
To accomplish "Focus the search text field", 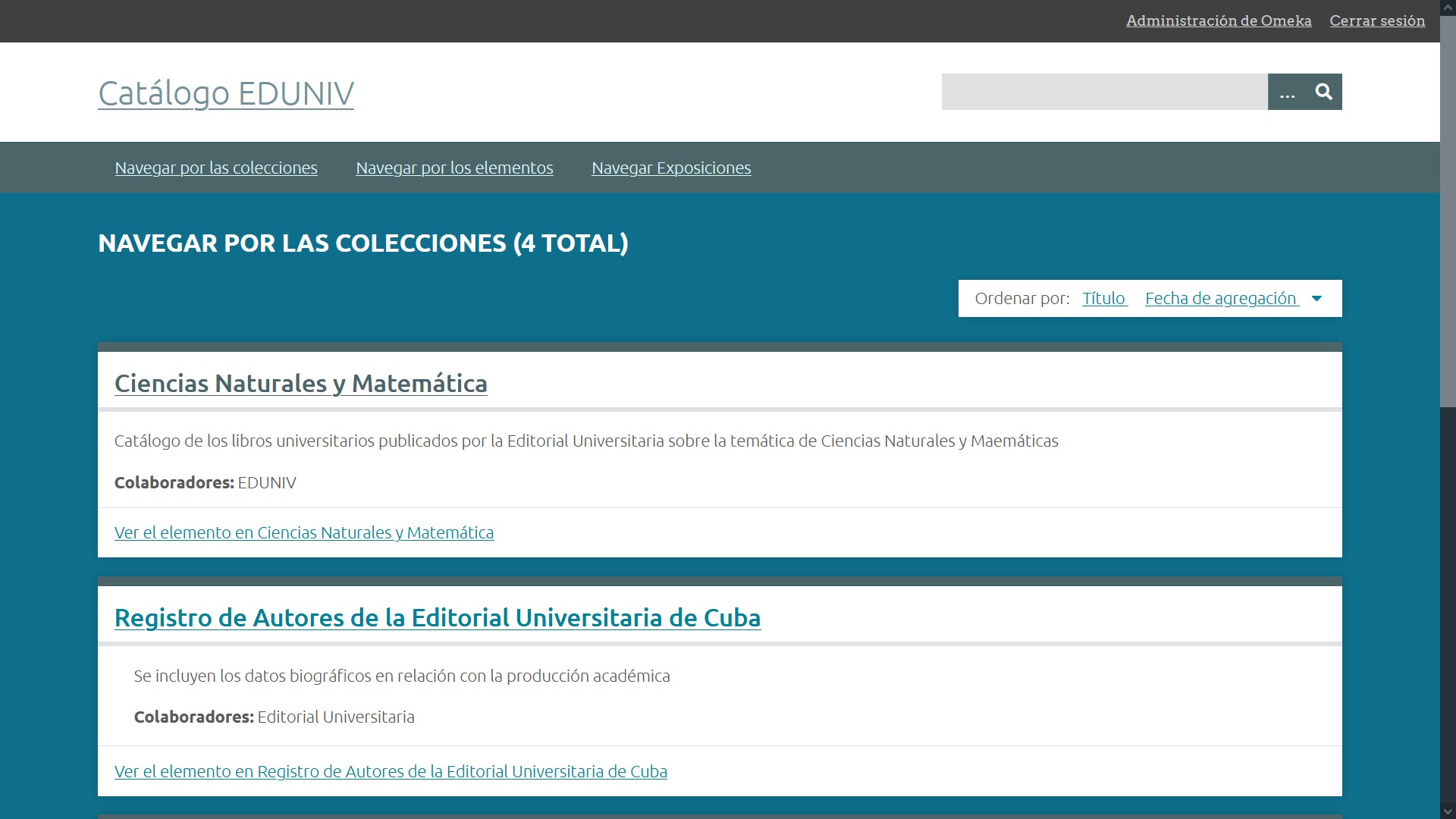I will [x=1104, y=92].
